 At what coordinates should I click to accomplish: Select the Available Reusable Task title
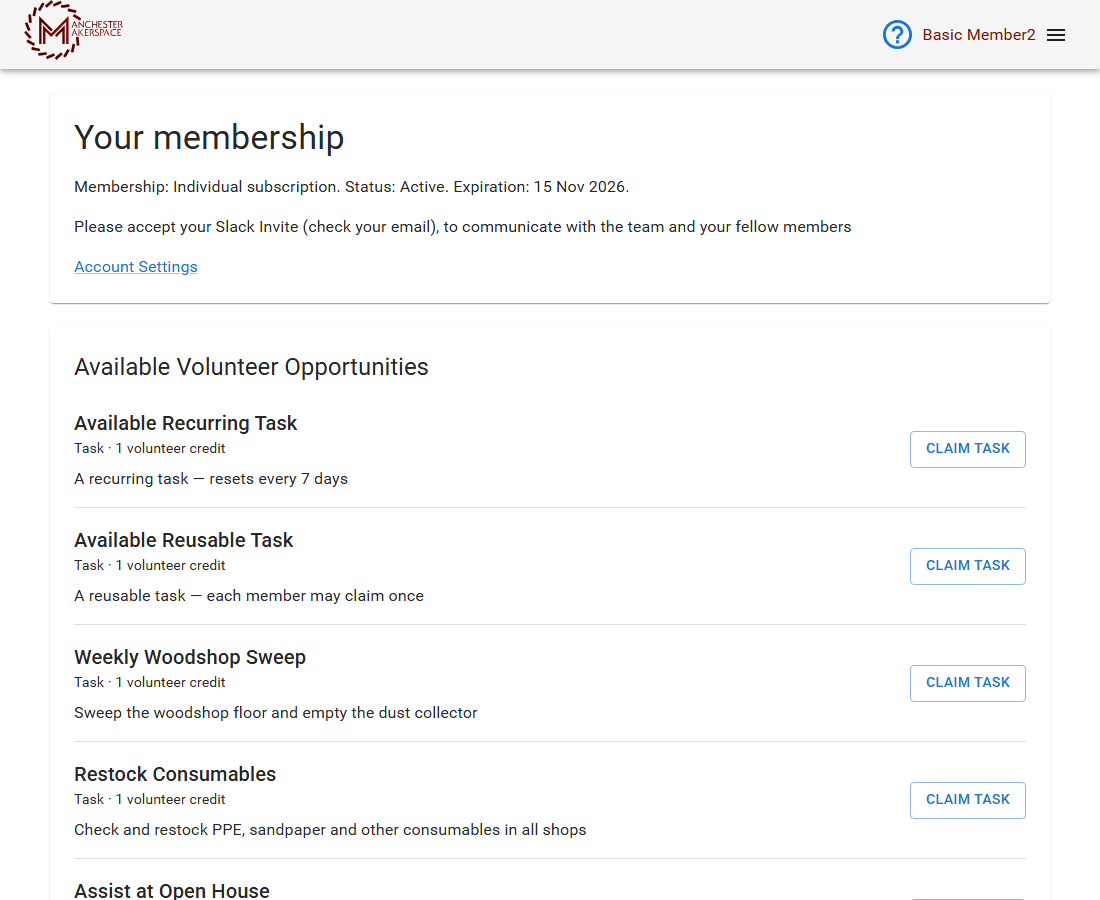[184, 540]
